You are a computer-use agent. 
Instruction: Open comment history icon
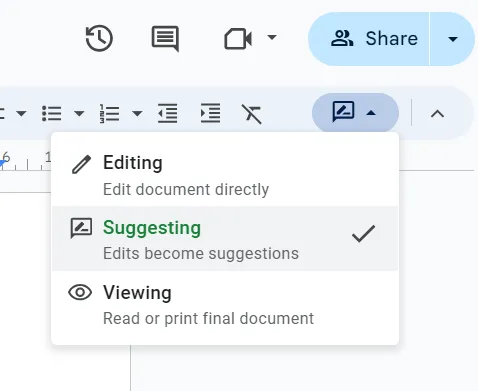165,39
